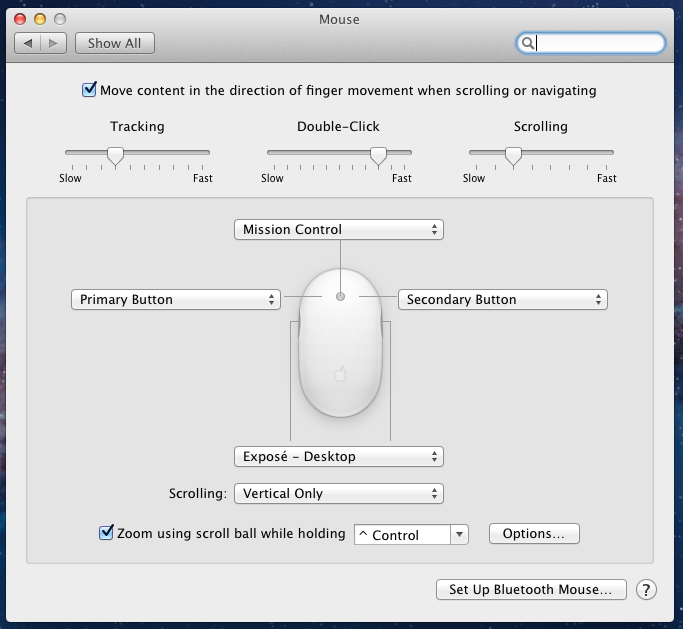This screenshot has width=683, height=629.
Task: Go forward with the right arrow button
Action: (x=53, y=43)
